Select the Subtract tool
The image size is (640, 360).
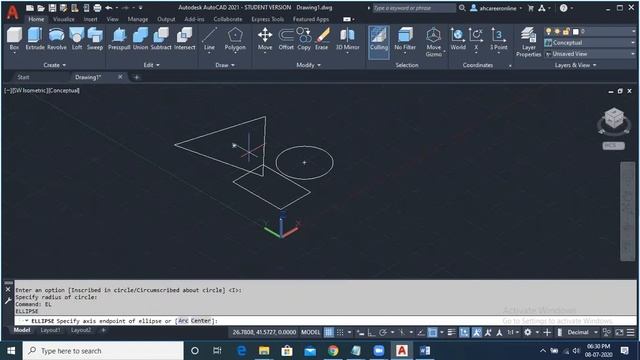tap(161, 39)
